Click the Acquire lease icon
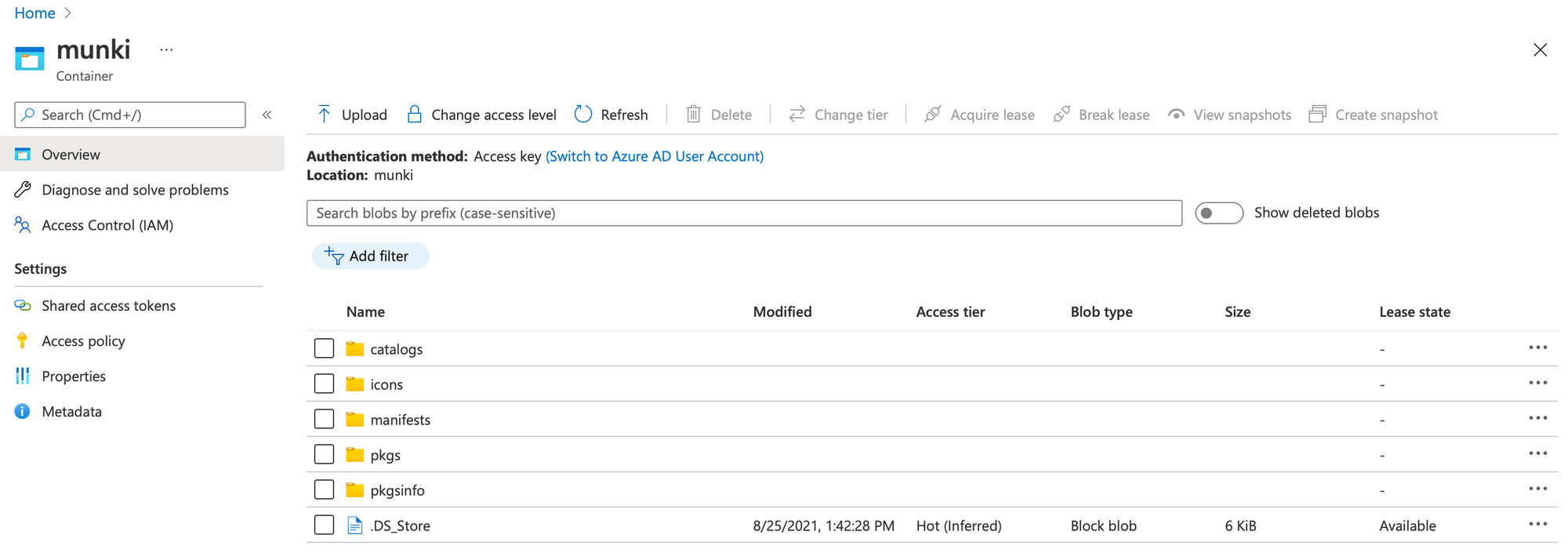 pos(932,115)
